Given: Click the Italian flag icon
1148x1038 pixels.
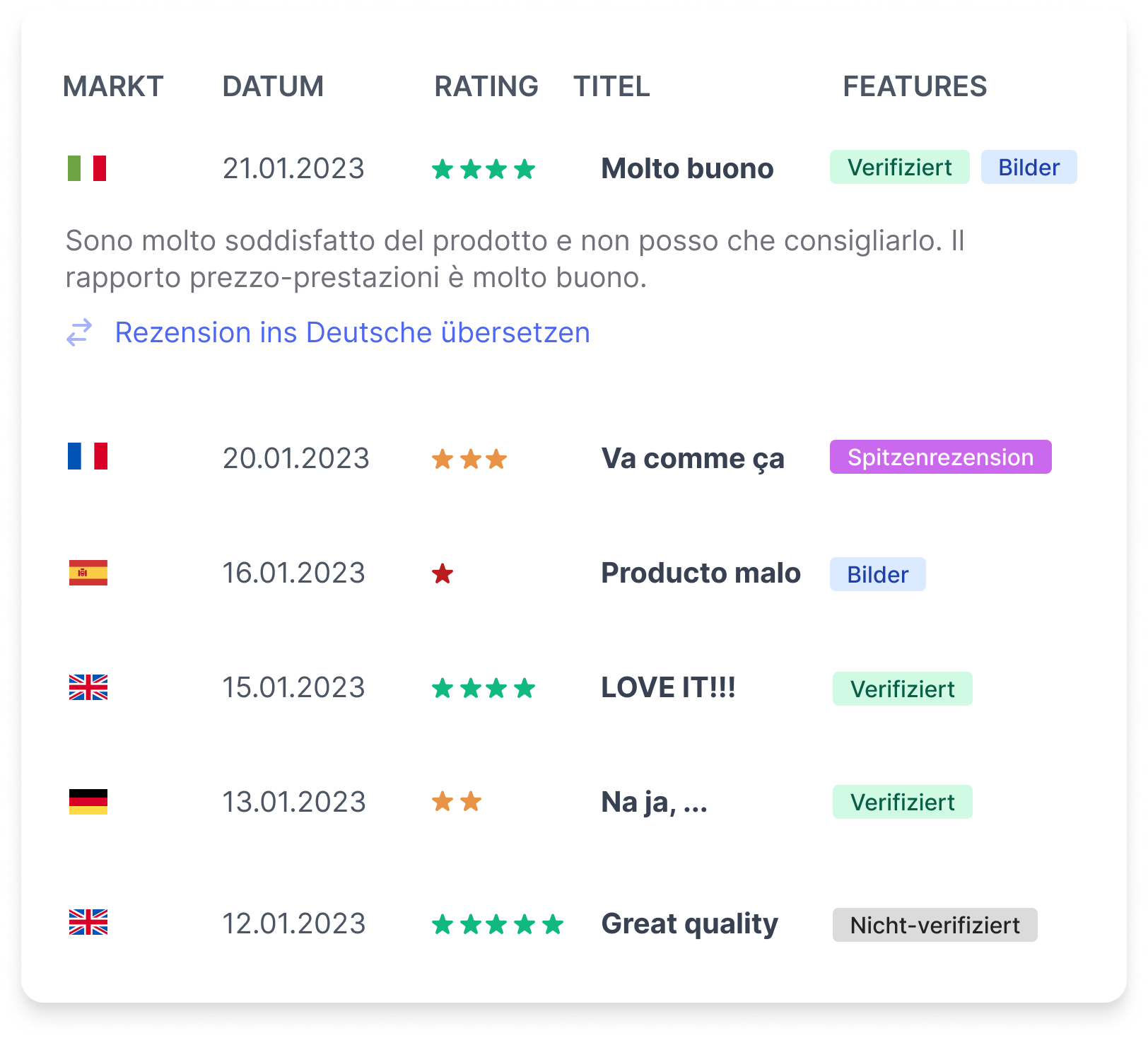Looking at the screenshot, I should (88, 168).
